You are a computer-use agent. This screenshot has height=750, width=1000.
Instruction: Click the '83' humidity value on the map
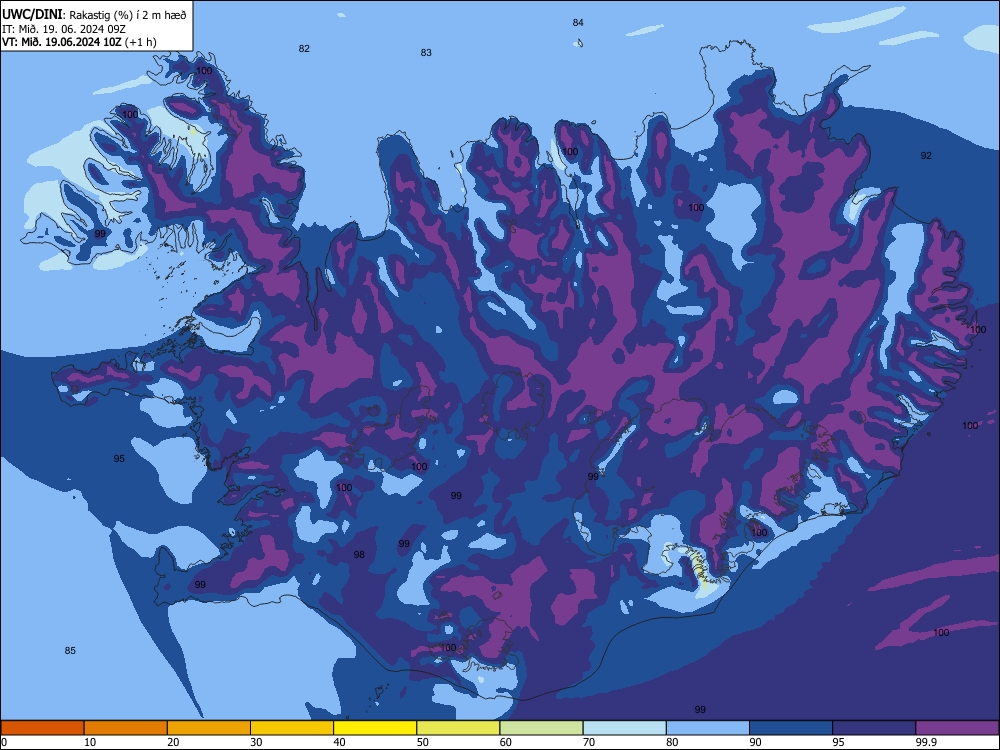426,53
